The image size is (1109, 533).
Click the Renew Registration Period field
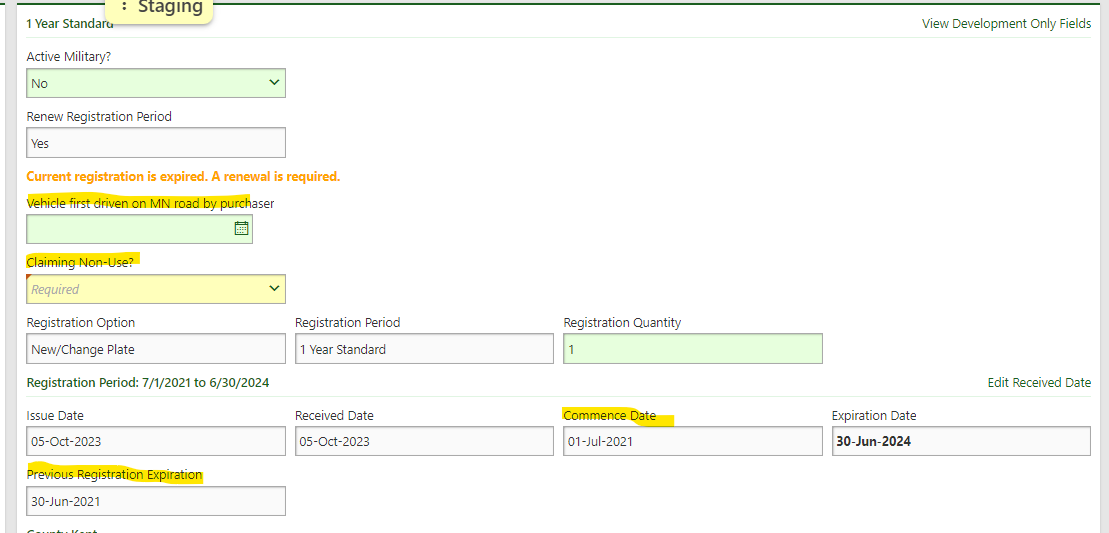pos(156,143)
